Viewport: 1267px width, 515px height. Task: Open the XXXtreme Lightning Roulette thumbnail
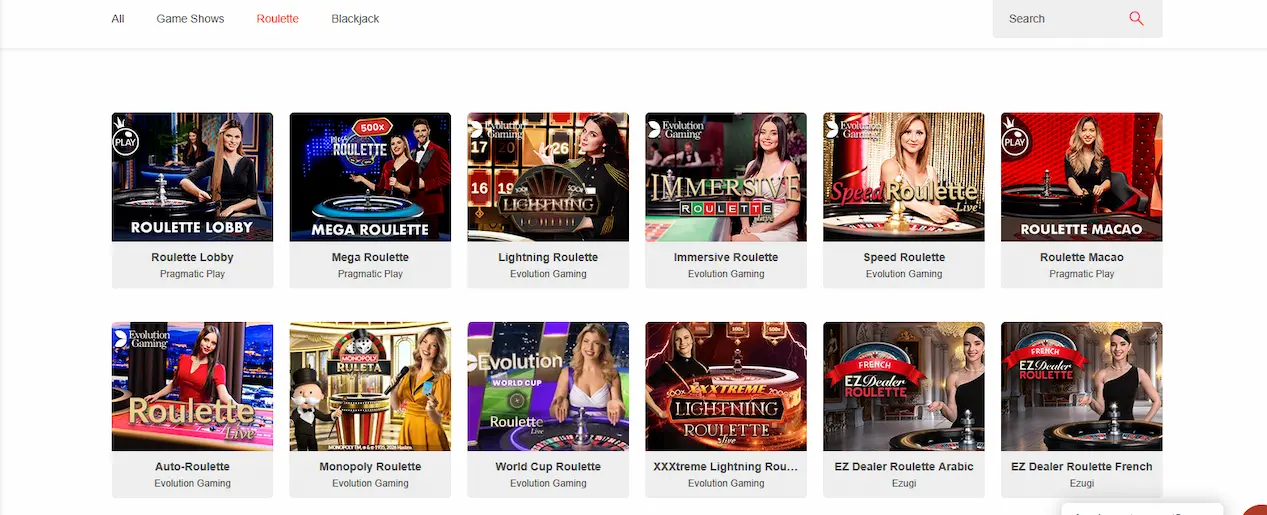tap(726, 386)
